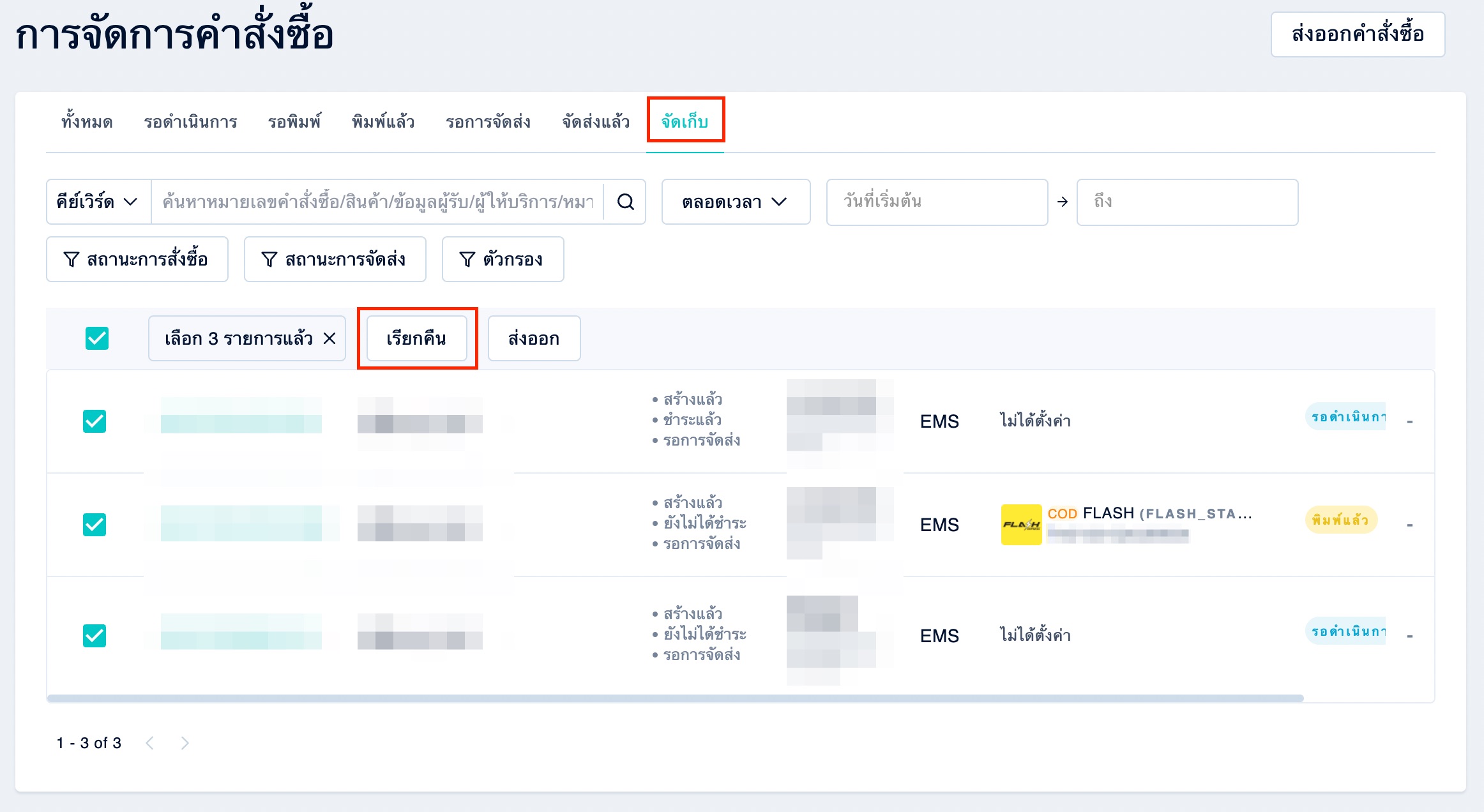Open the สถานะการจัดส่ง filter
1484x812 pixels.
click(335, 259)
